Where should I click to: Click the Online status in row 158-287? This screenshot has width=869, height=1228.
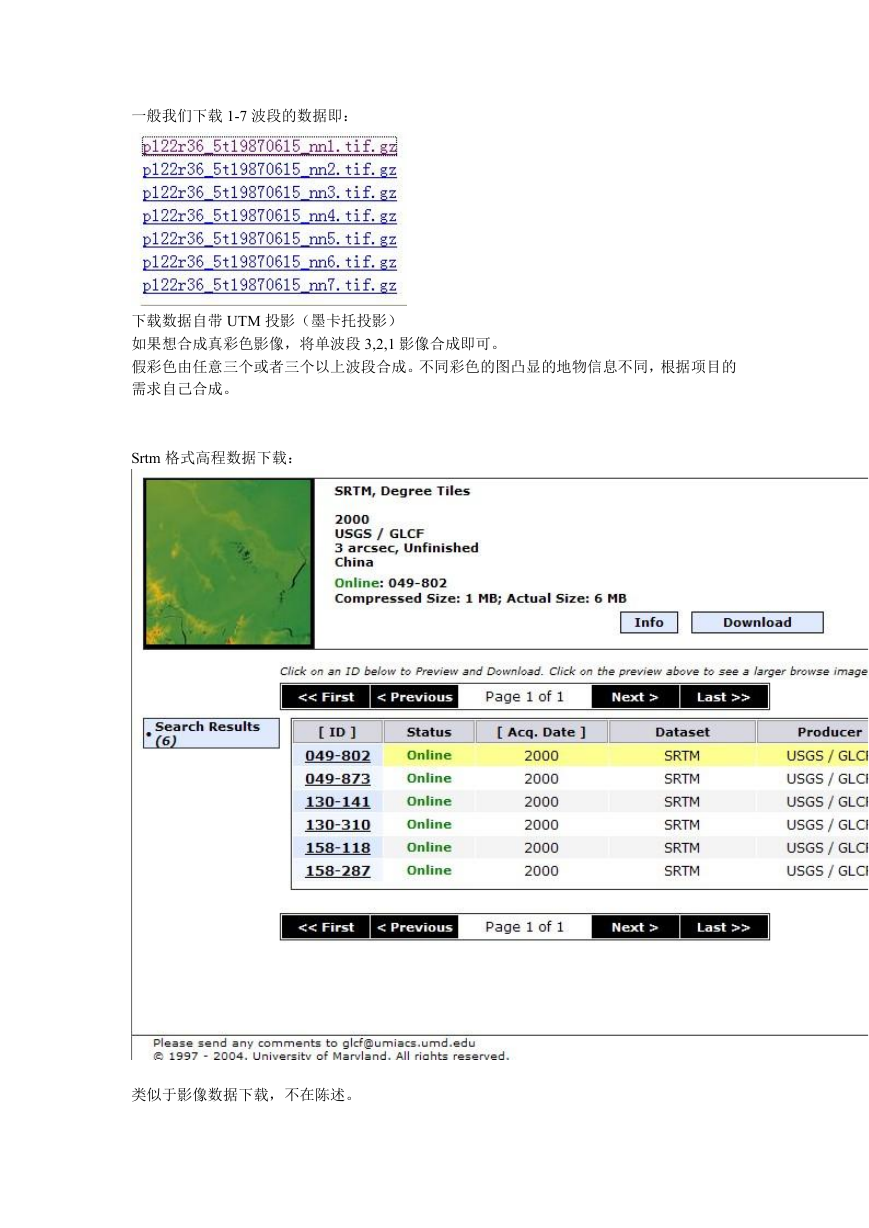pyautogui.click(x=429, y=870)
